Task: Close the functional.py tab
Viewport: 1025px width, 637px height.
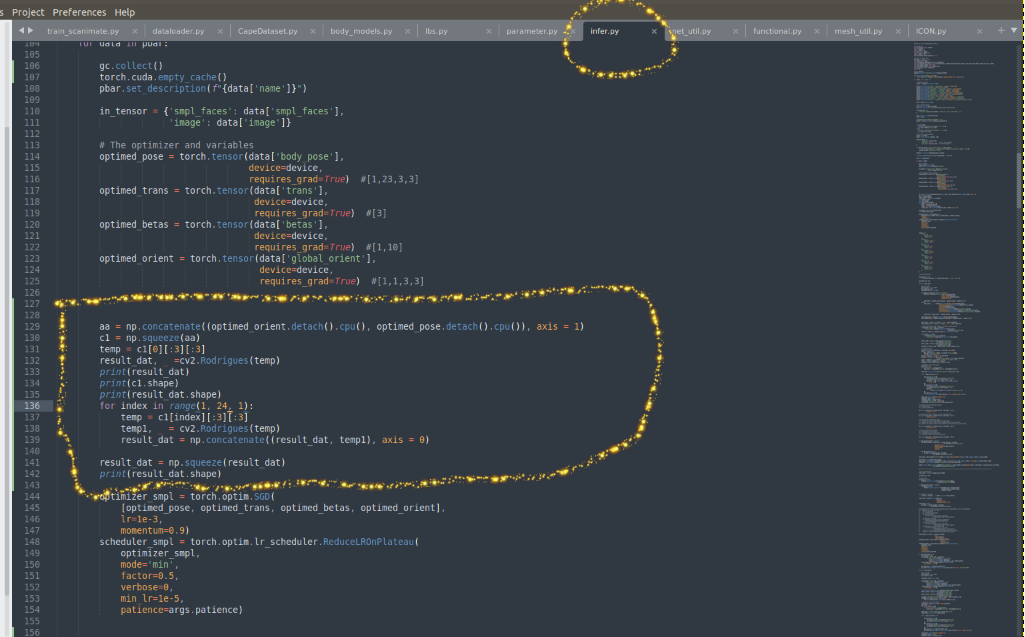Action: click(x=816, y=31)
